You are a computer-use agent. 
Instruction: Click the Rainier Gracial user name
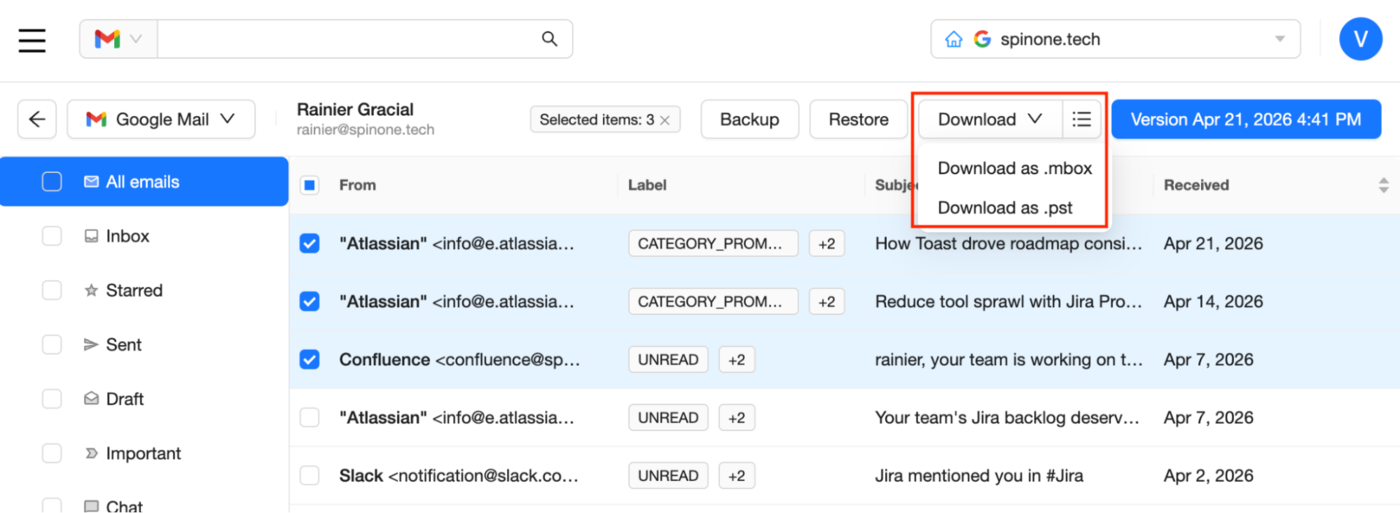coord(355,109)
